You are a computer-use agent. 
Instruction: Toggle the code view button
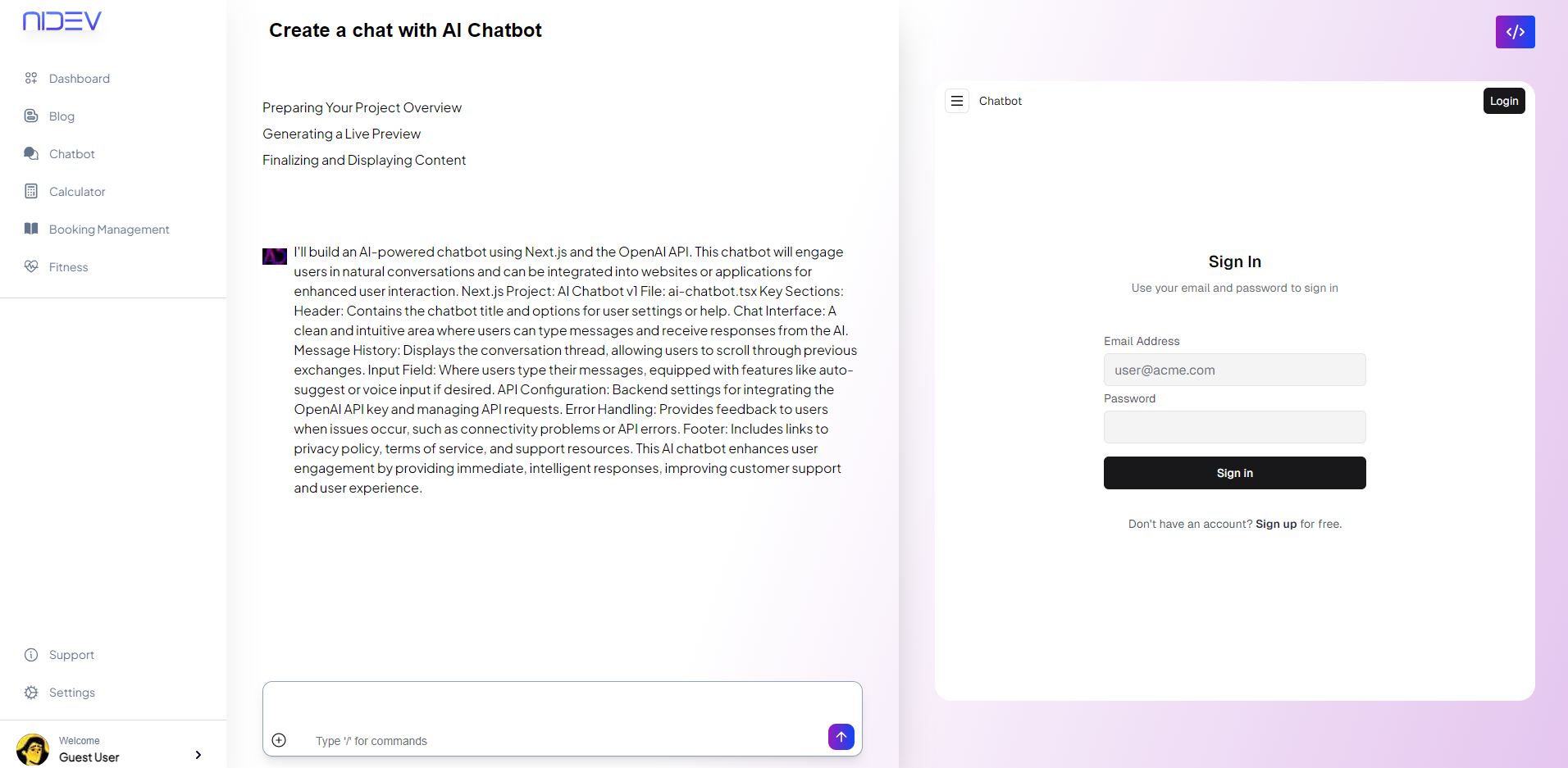1515,32
